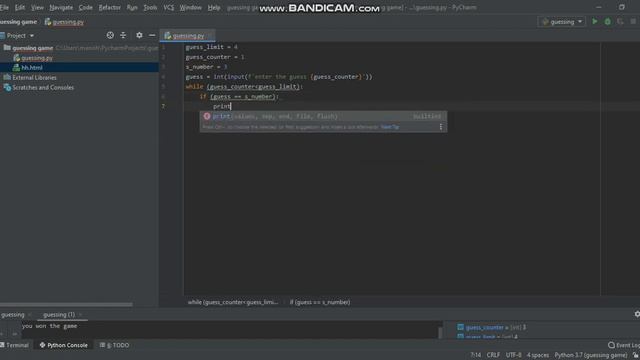Open the guessing run configuration dropdown
640x360 pixels.
pos(562,22)
